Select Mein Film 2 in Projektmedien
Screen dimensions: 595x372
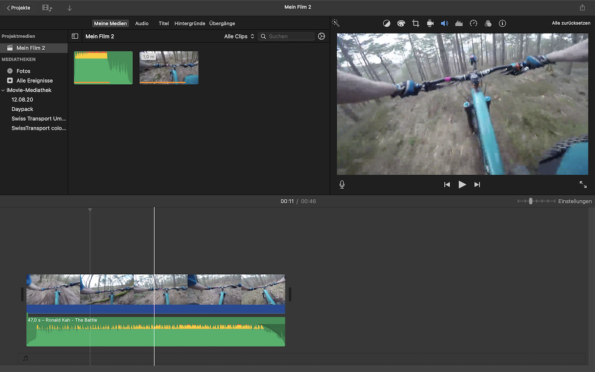click(x=34, y=48)
